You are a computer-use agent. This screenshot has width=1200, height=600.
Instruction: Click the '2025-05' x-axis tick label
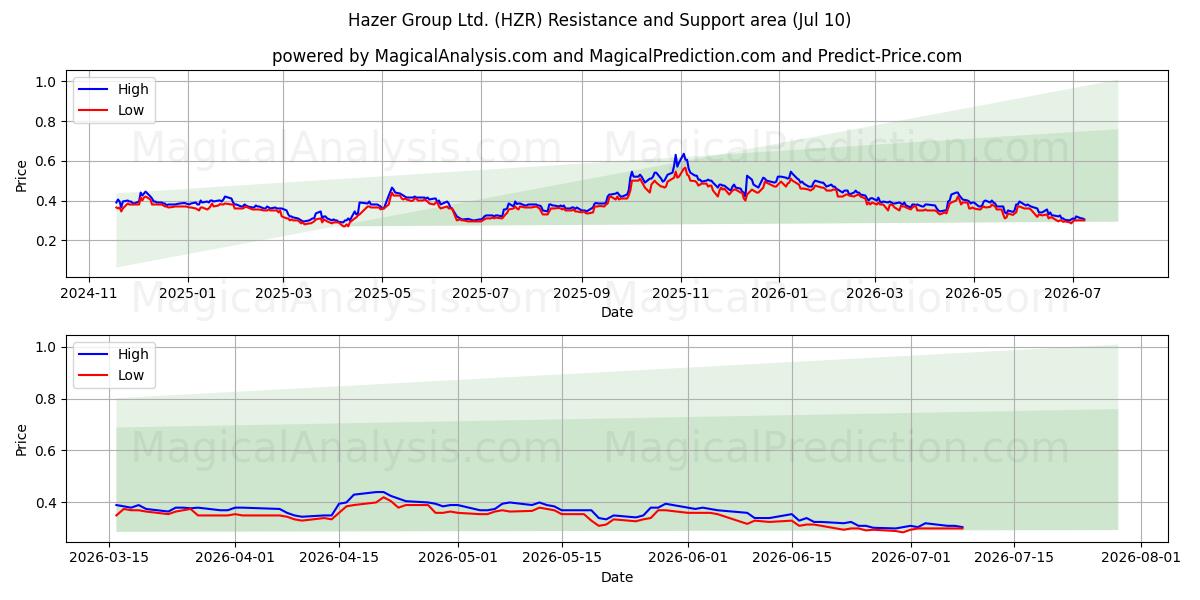[x=382, y=293]
